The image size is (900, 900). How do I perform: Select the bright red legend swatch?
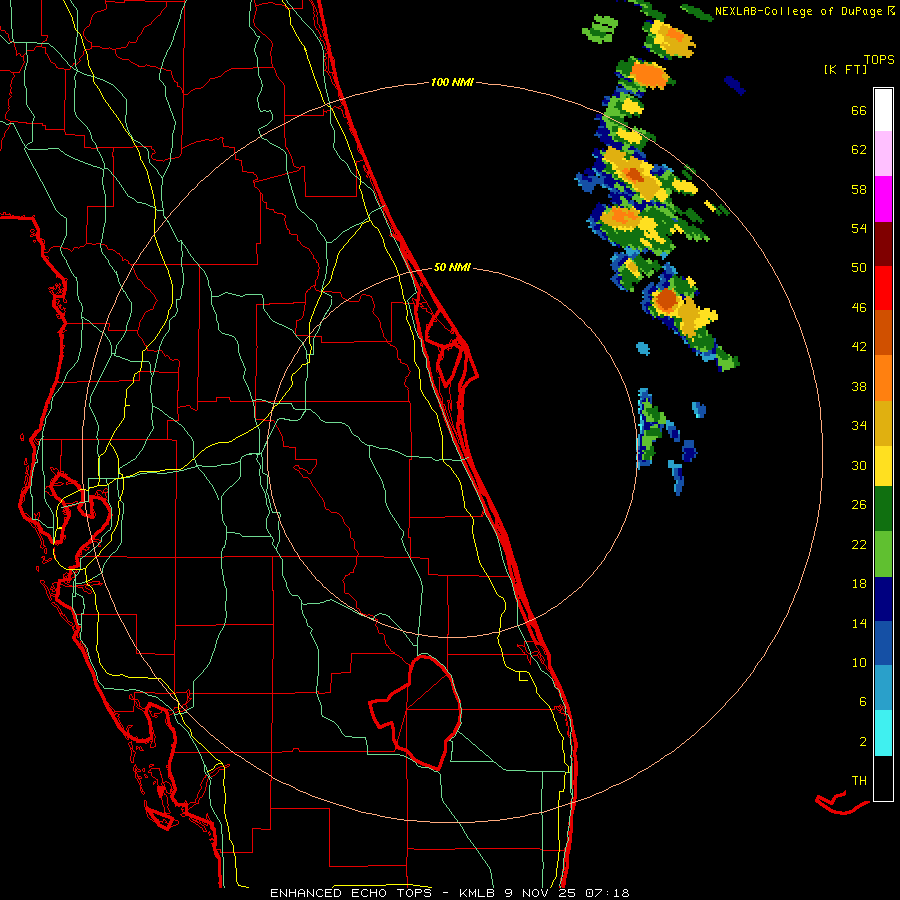point(883,288)
